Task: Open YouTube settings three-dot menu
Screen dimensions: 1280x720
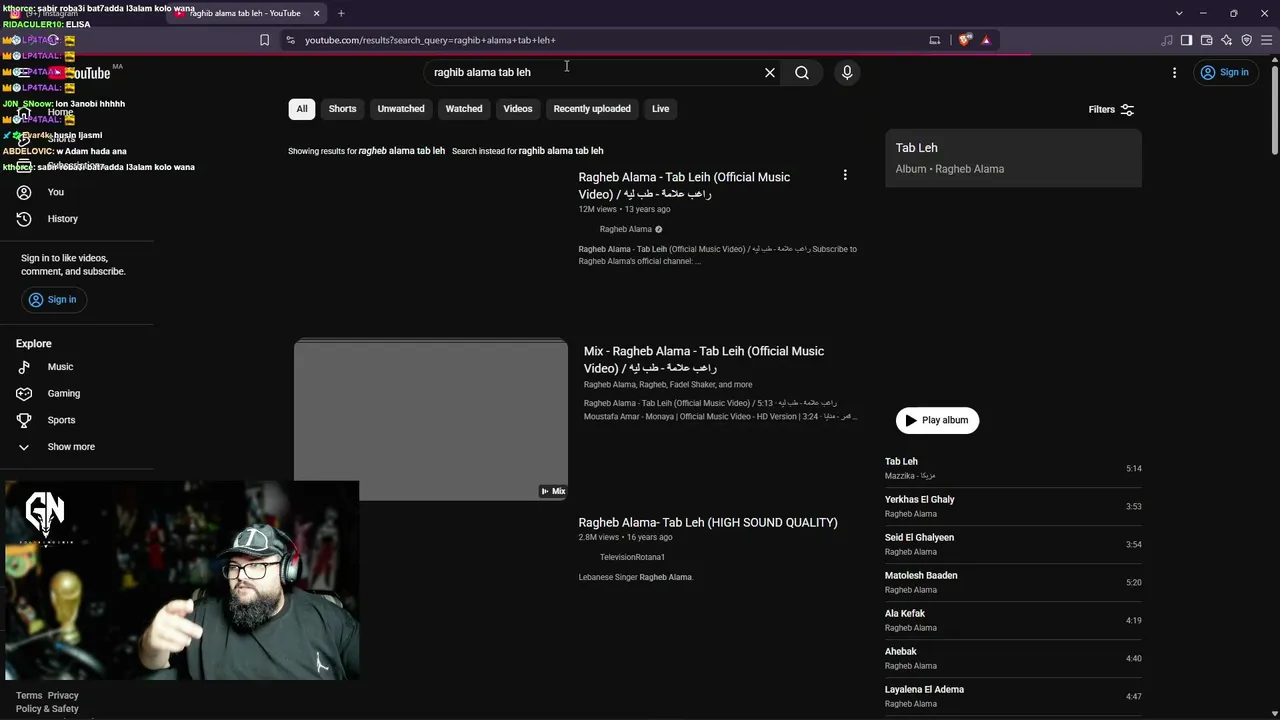Action: 1174,72
